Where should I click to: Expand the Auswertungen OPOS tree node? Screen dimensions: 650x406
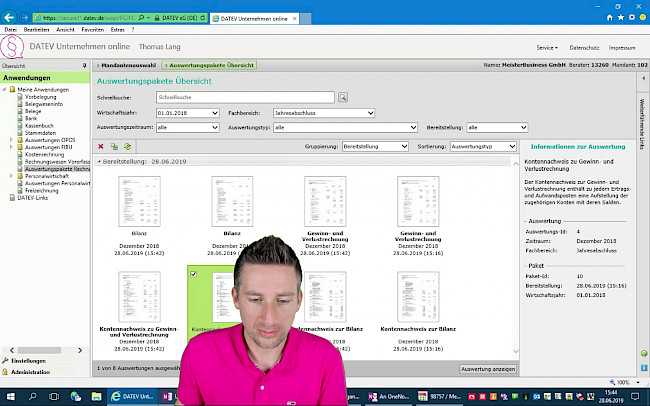(x=11, y=139)
